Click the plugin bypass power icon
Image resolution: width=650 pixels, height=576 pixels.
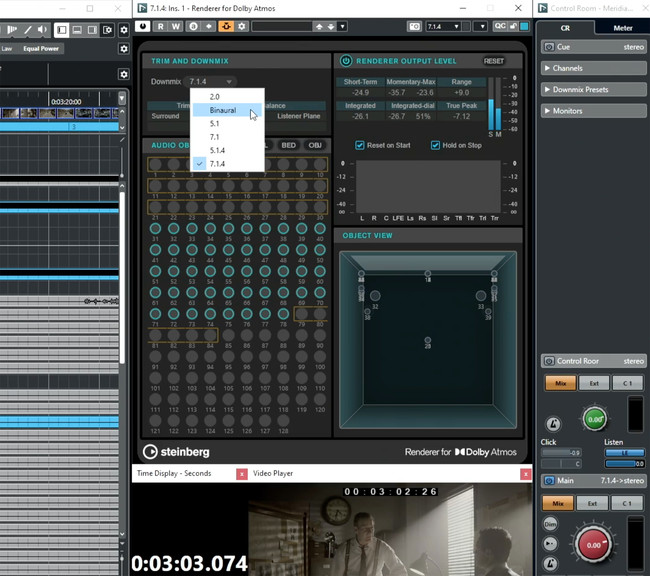tap(144, 26)
